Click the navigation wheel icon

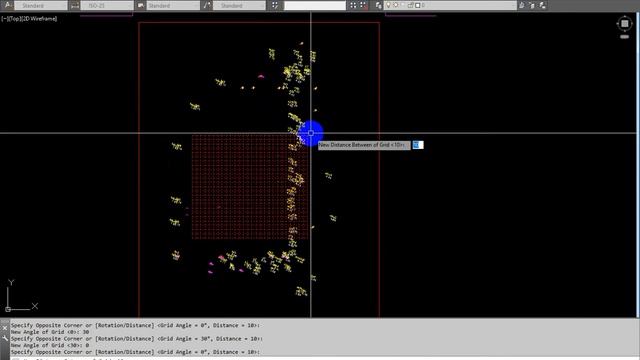tap(624, 24)
